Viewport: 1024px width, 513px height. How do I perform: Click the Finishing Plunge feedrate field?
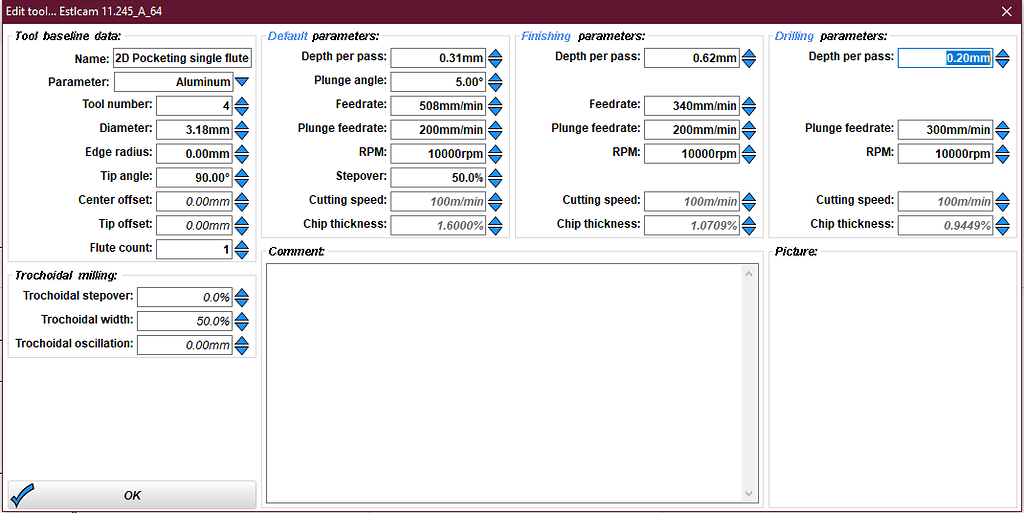tap(691, 130)
